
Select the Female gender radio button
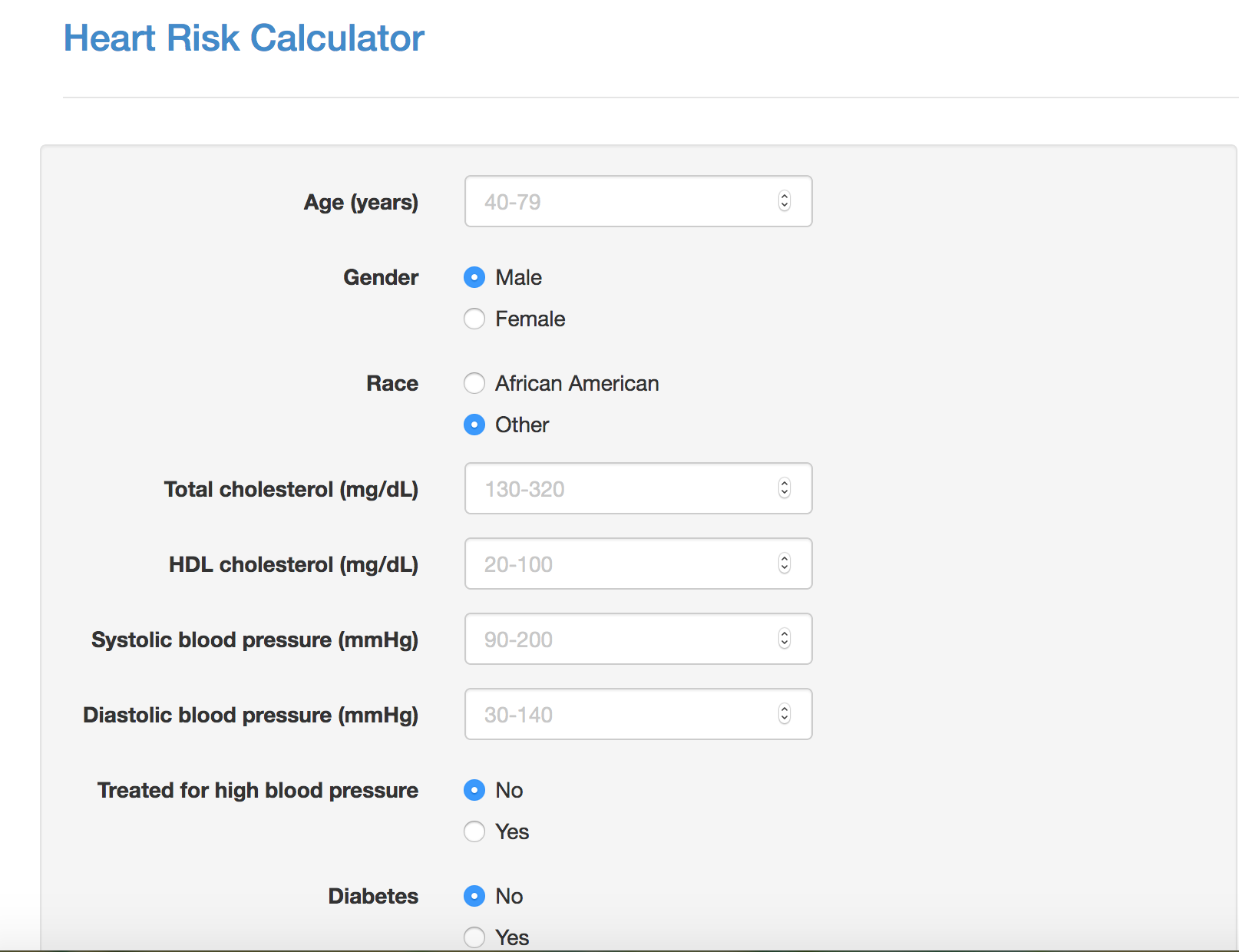click(474, 319)
